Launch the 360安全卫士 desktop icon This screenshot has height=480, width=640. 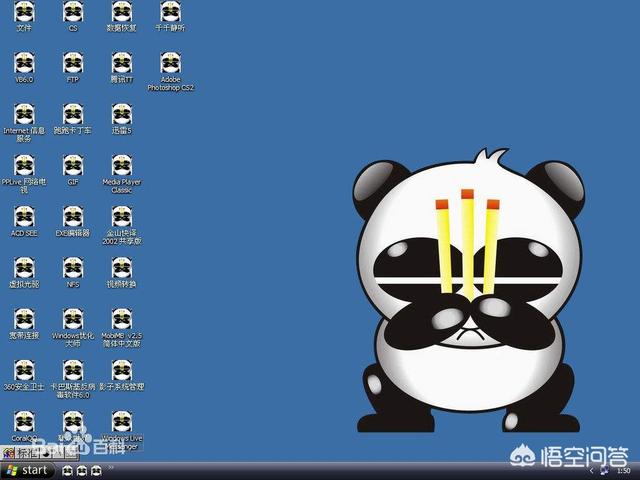point(24,370)
